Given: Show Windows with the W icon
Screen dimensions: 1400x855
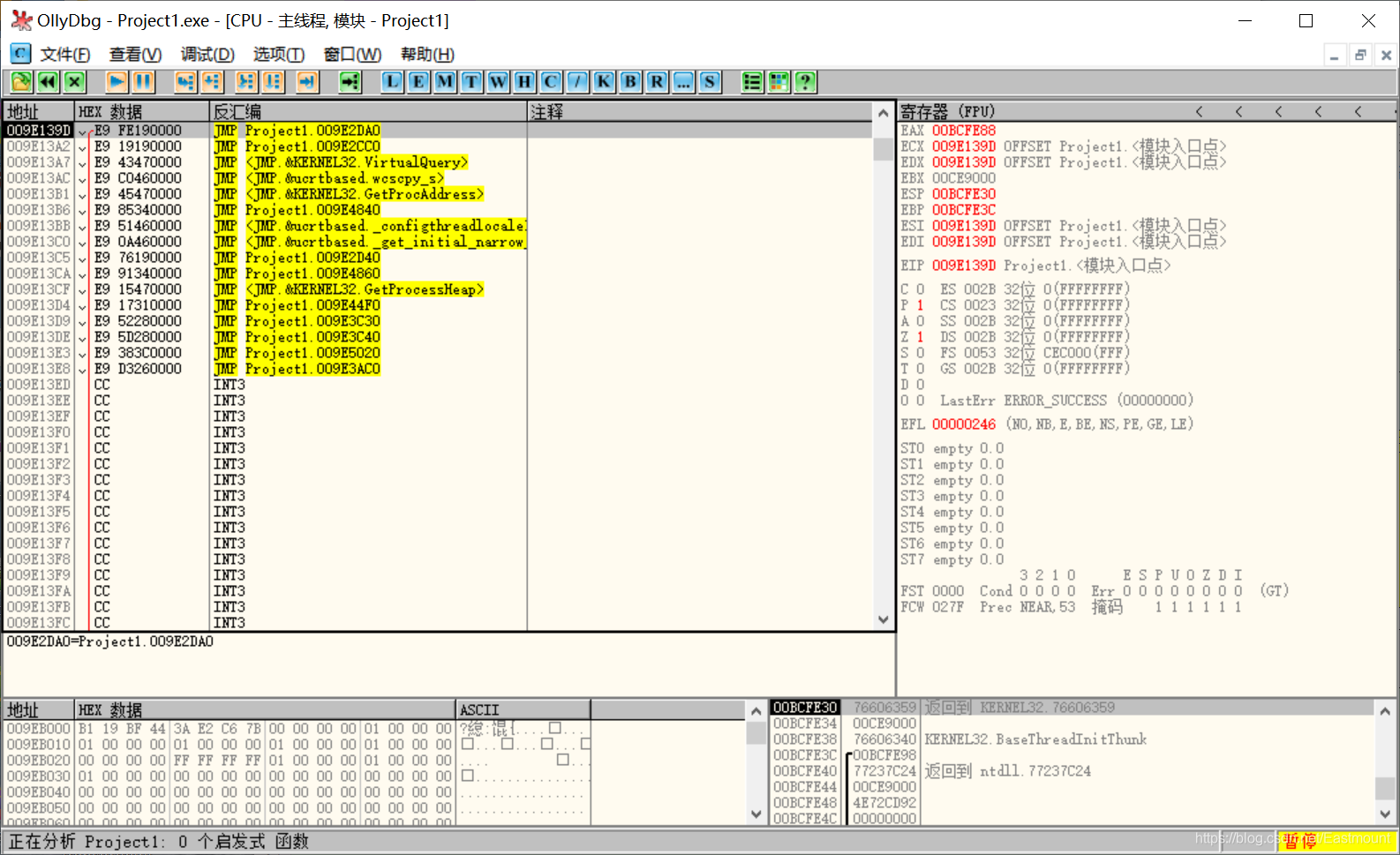Looking at the screenshot, I should pos(498,82).
